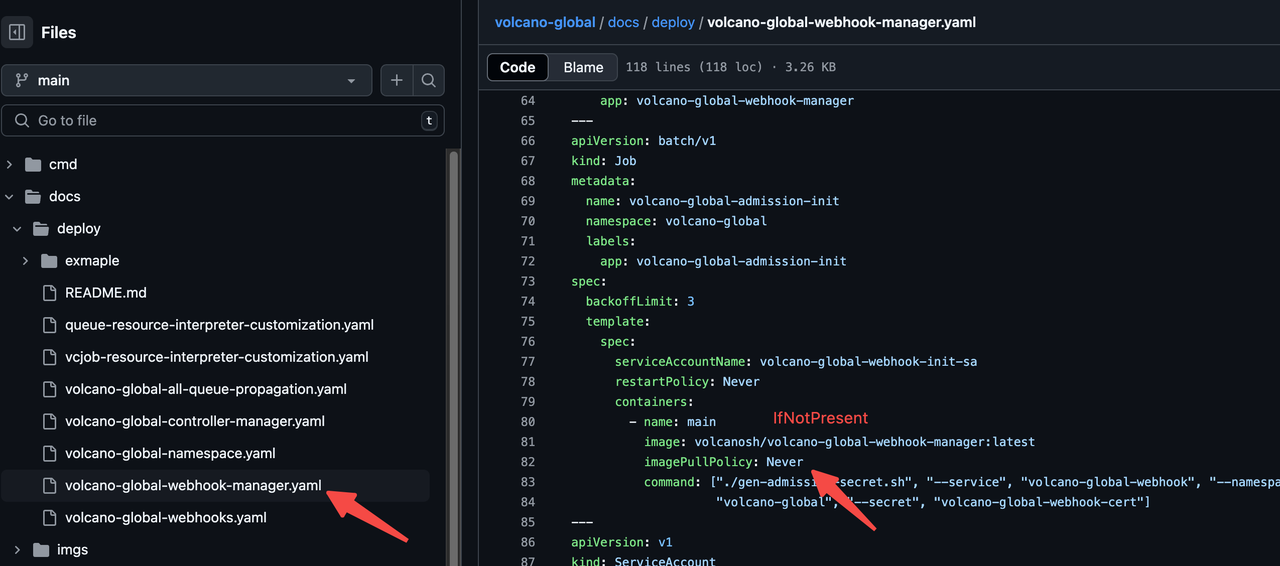This screenshot has width=1280, height=566.
Task: Click 'restartPolicy: Never' code line
Action: [x=687, y=381]
